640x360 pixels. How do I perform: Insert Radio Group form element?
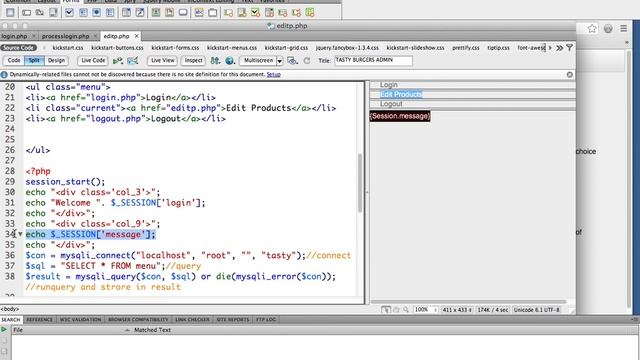coord(110,13)
